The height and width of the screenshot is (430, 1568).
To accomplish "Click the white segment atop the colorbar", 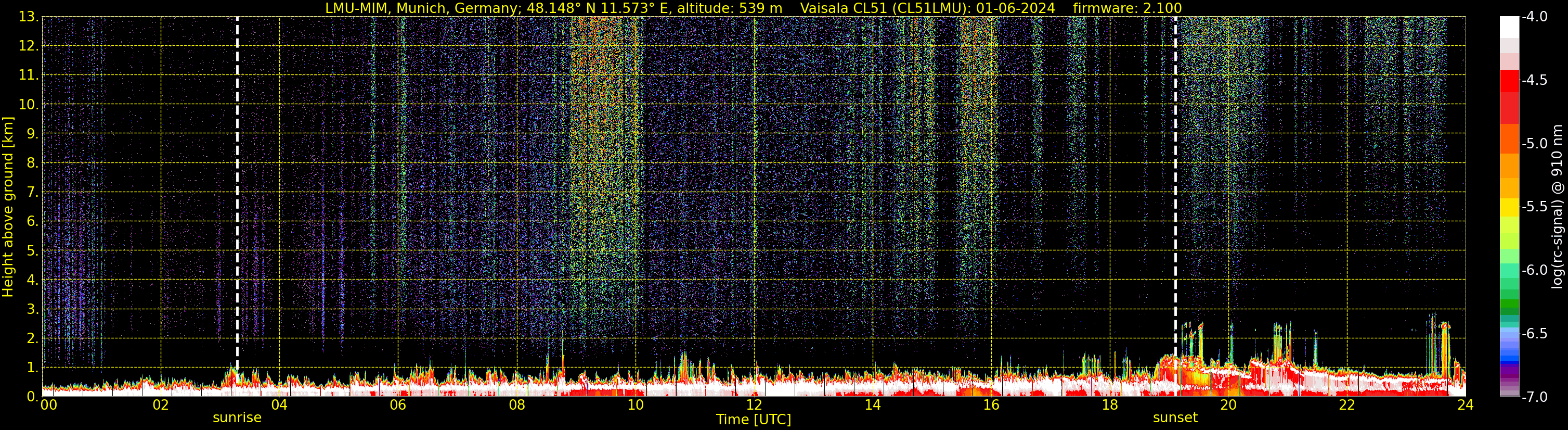I will [1509, 27].
